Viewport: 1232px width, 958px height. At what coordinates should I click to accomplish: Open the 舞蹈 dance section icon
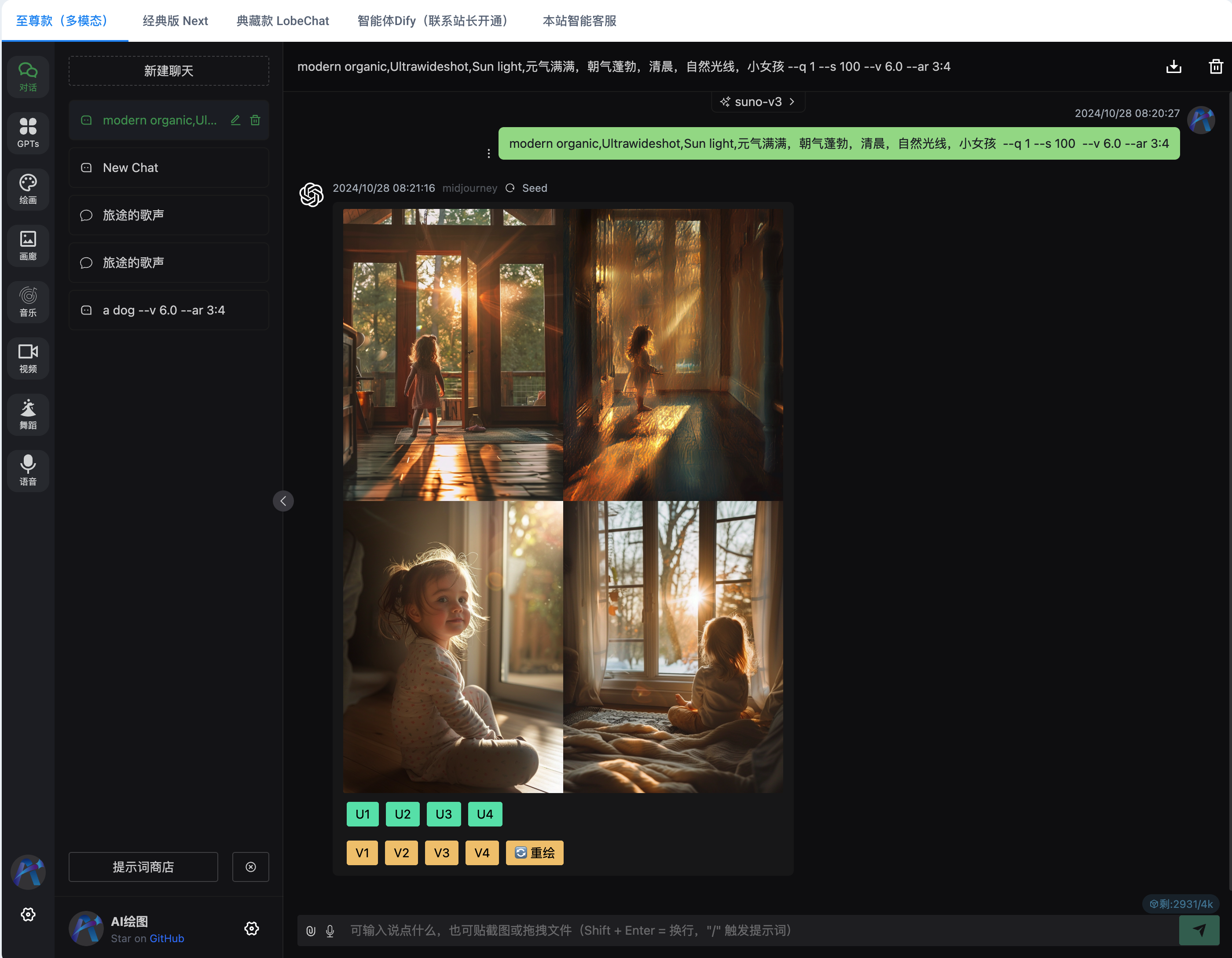click(28, 414)
